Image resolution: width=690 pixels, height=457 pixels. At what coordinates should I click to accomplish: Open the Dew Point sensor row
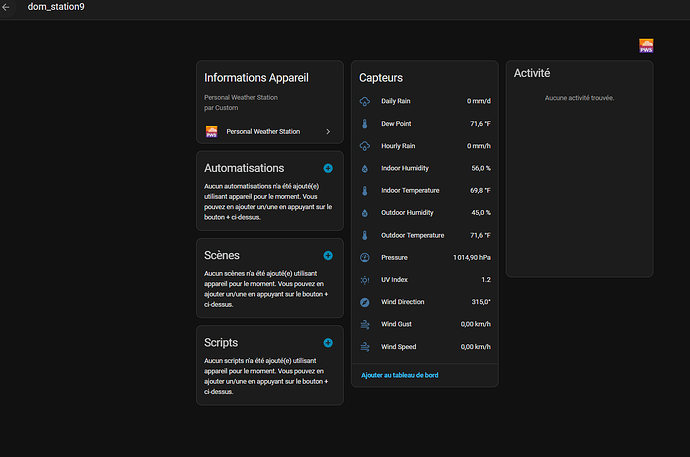(425, 124)
